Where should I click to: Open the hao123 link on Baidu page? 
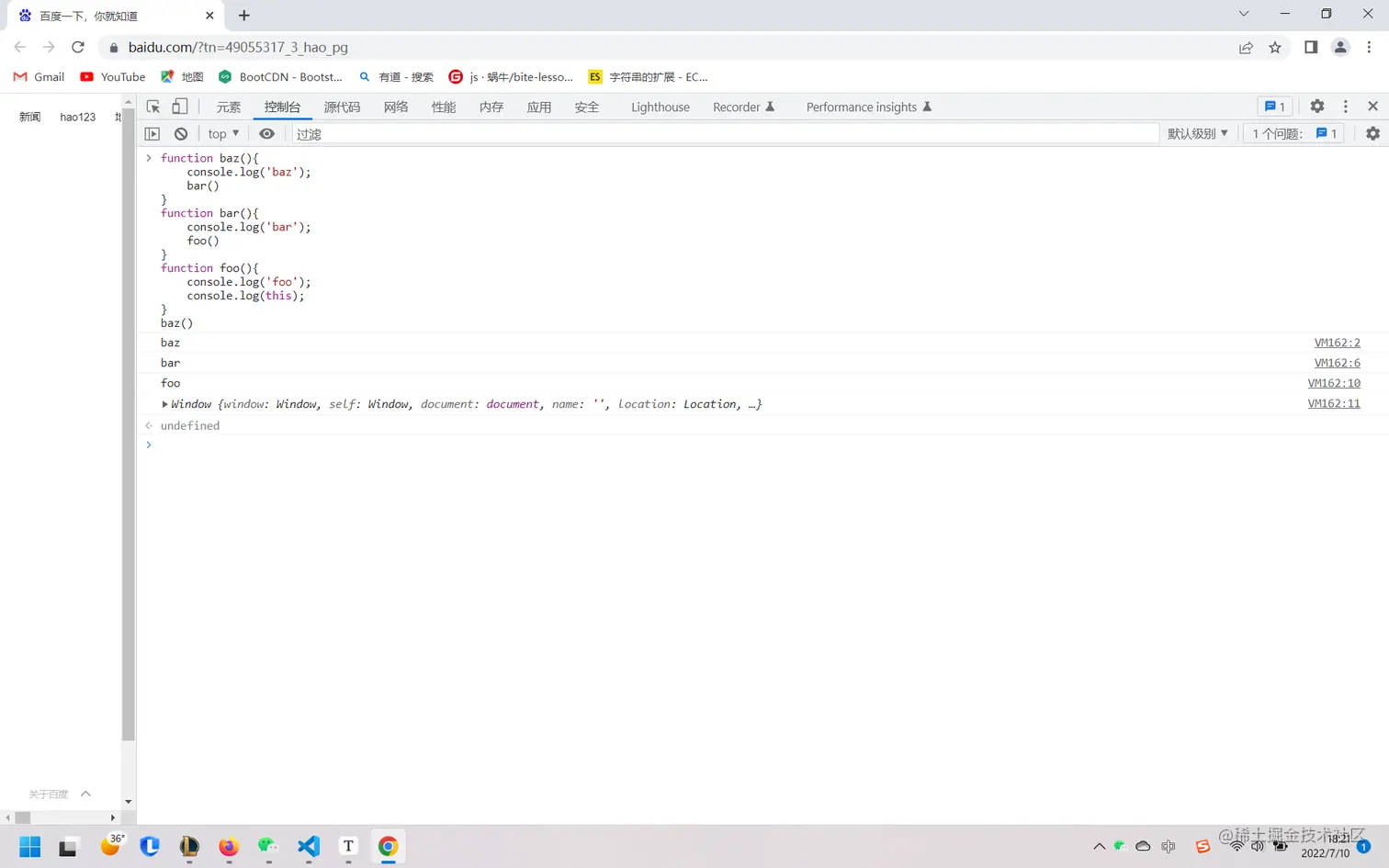78,117
